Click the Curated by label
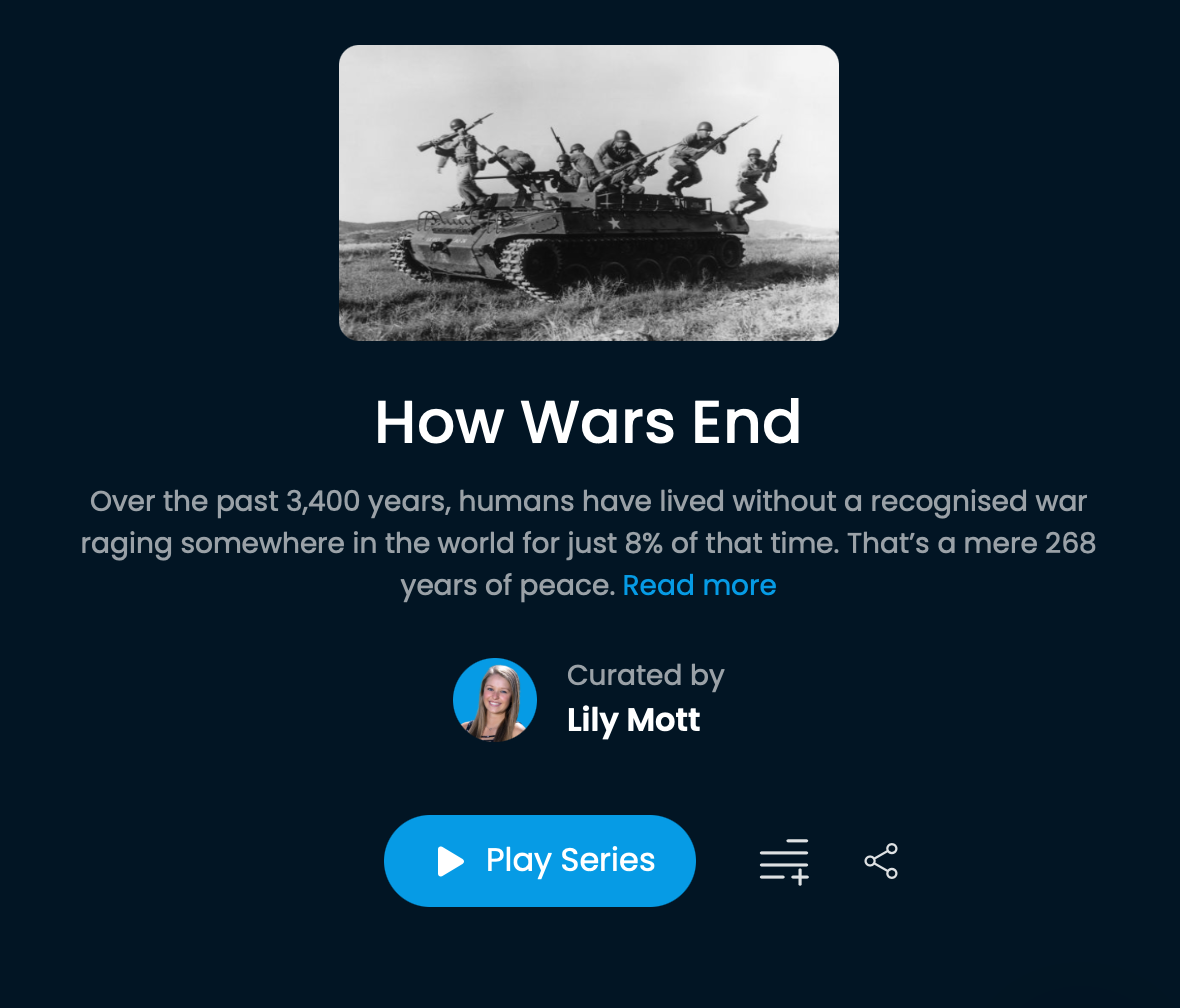Screen dimensions: 1180x1008 [646, 675]
